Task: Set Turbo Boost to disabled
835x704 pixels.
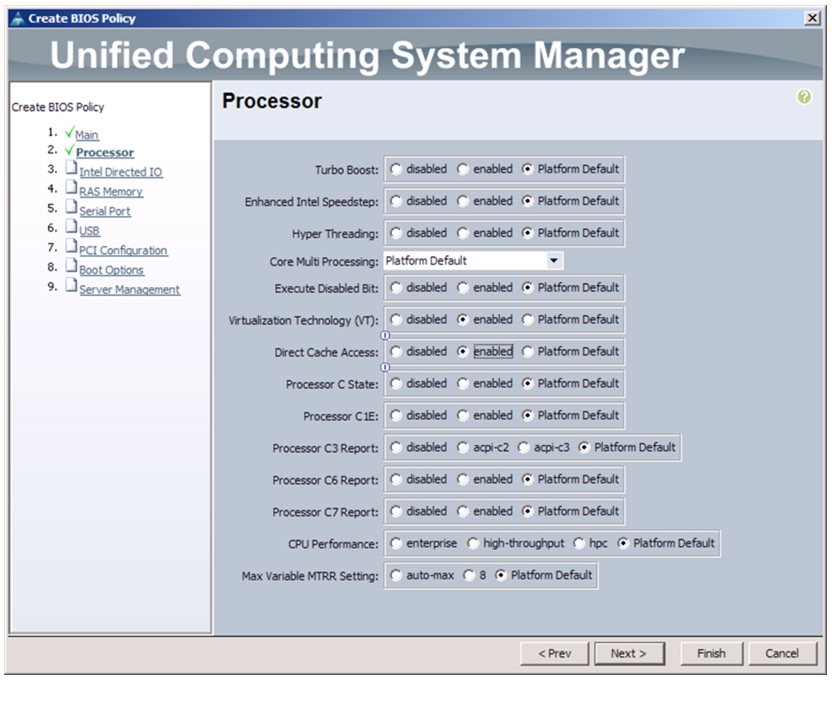Action: (x=396, y=169)
